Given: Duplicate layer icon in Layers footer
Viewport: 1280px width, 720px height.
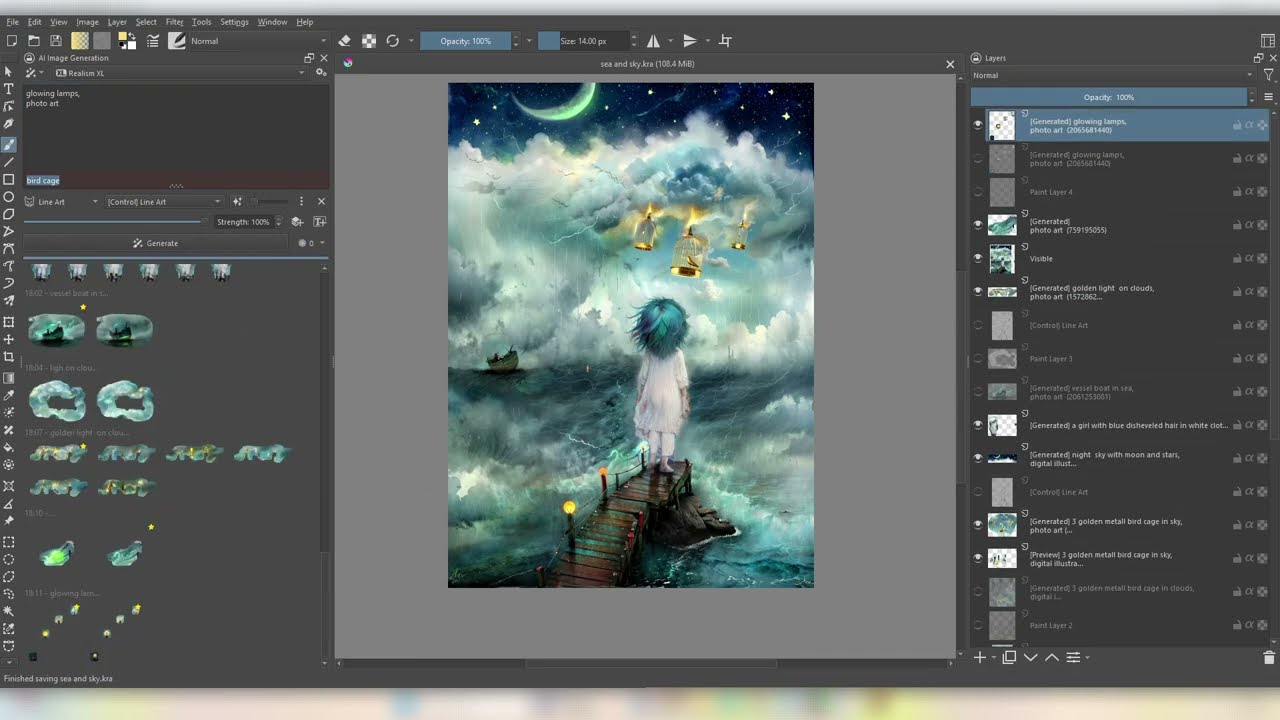Looking at the screenshot, I should (x=1009, y=657).
